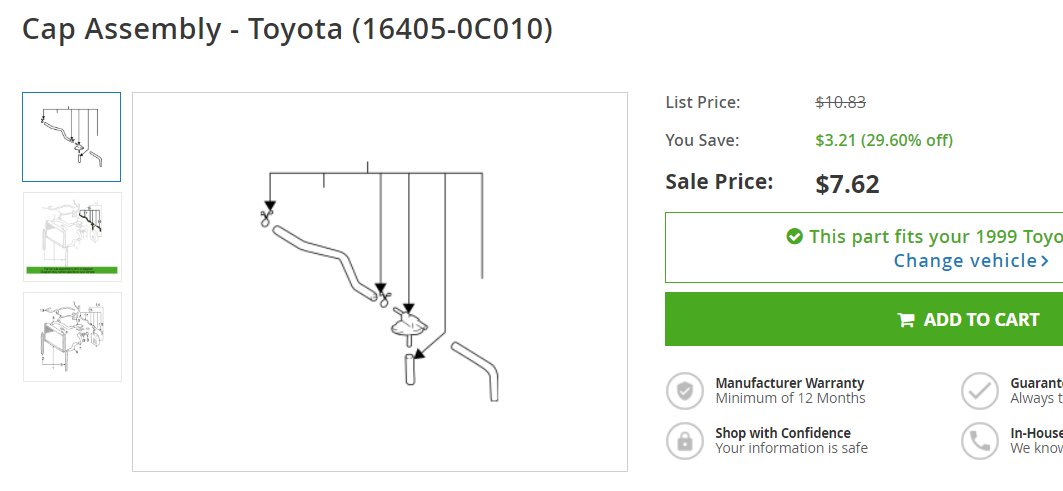Click the sale price $7.62
This screenshot has width=1063, height=491.
[847, 184]
